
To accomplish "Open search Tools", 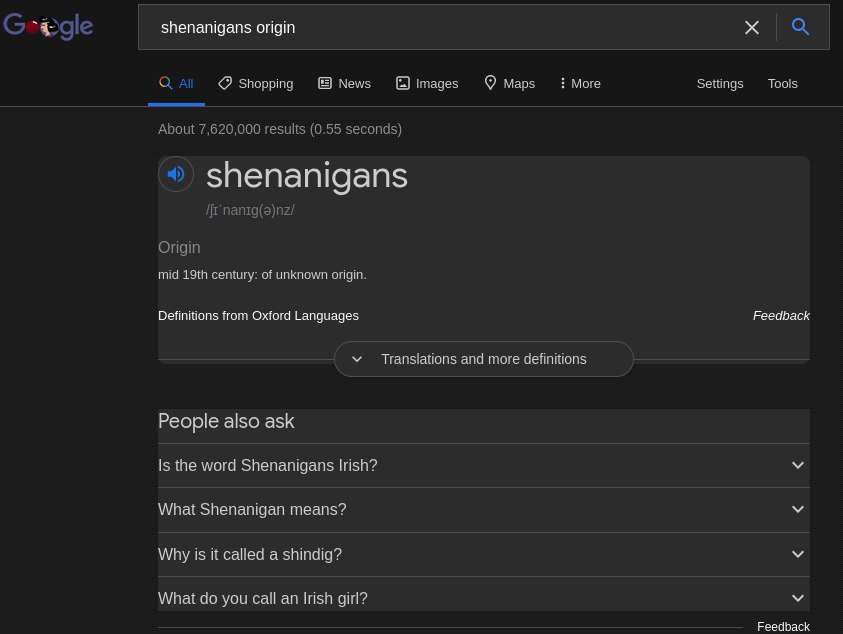I will click(x=782, y=83).
